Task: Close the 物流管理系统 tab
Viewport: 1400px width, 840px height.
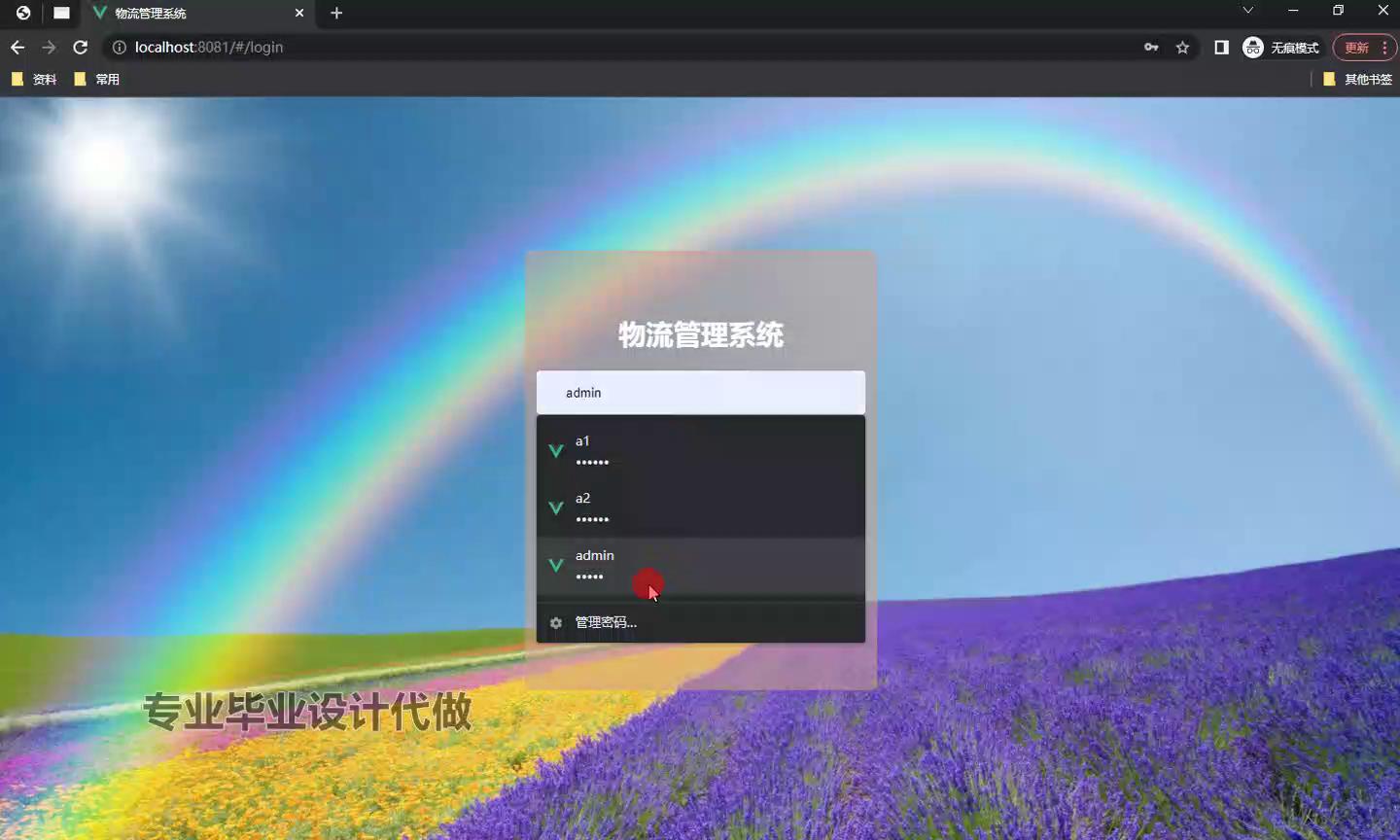Action: pyautogui.click(x=299, y=13)
